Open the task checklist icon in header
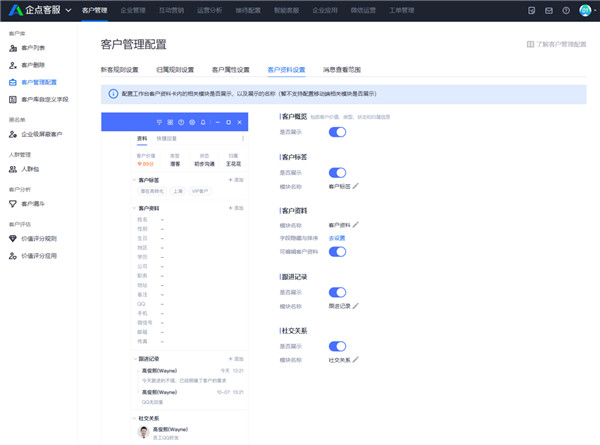Viewport: 600px width, 445px height. pos(532,11)
